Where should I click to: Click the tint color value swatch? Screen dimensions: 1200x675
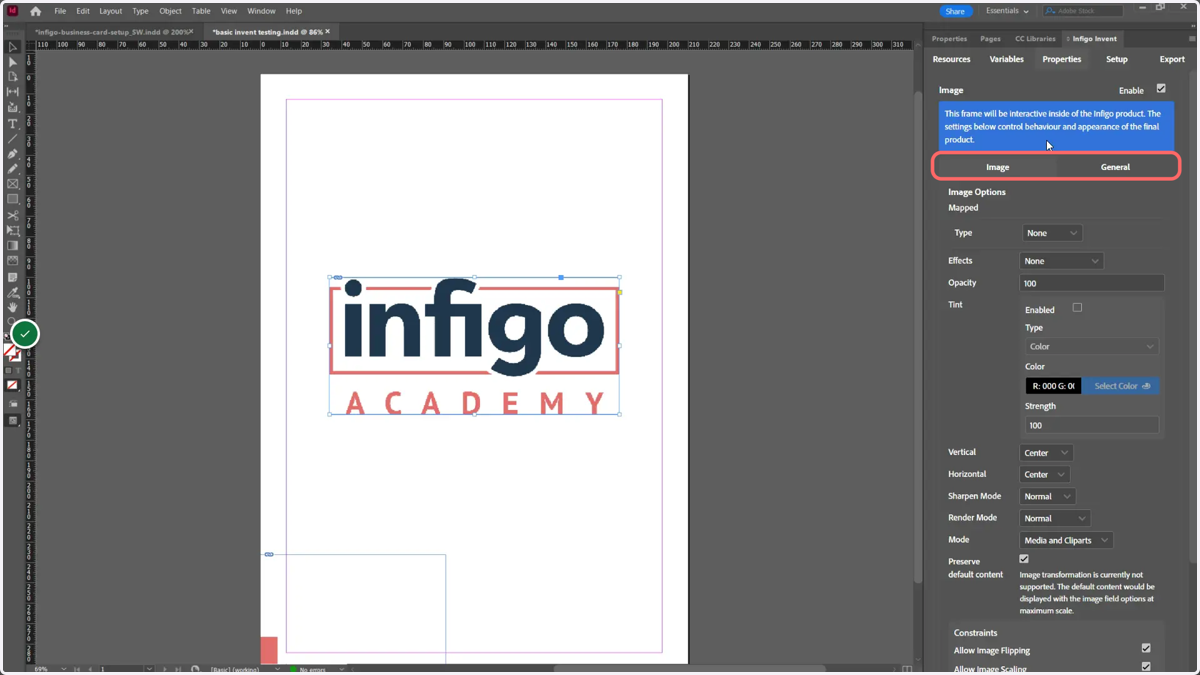[1053, 386]
